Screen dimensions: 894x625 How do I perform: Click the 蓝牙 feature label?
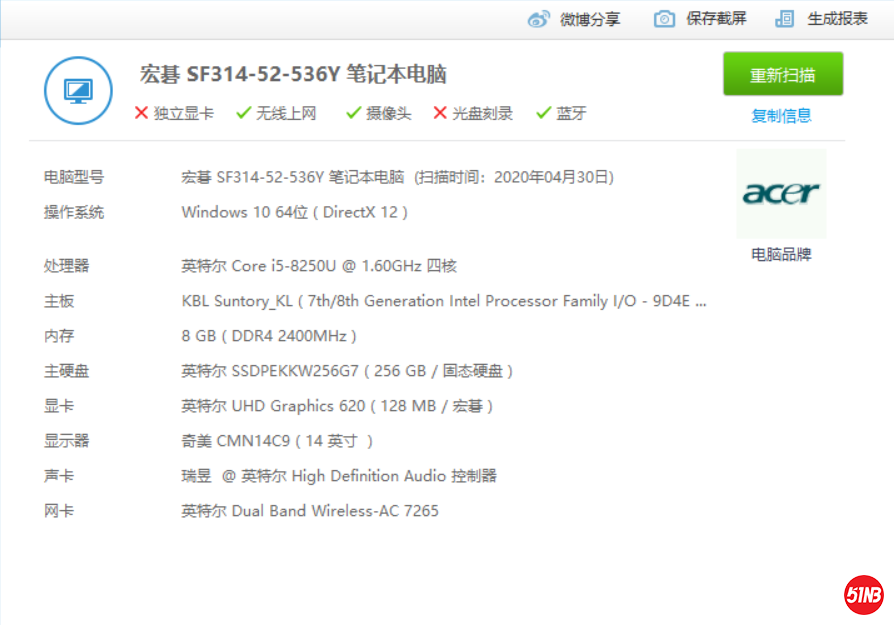click(x=571, y=113)
